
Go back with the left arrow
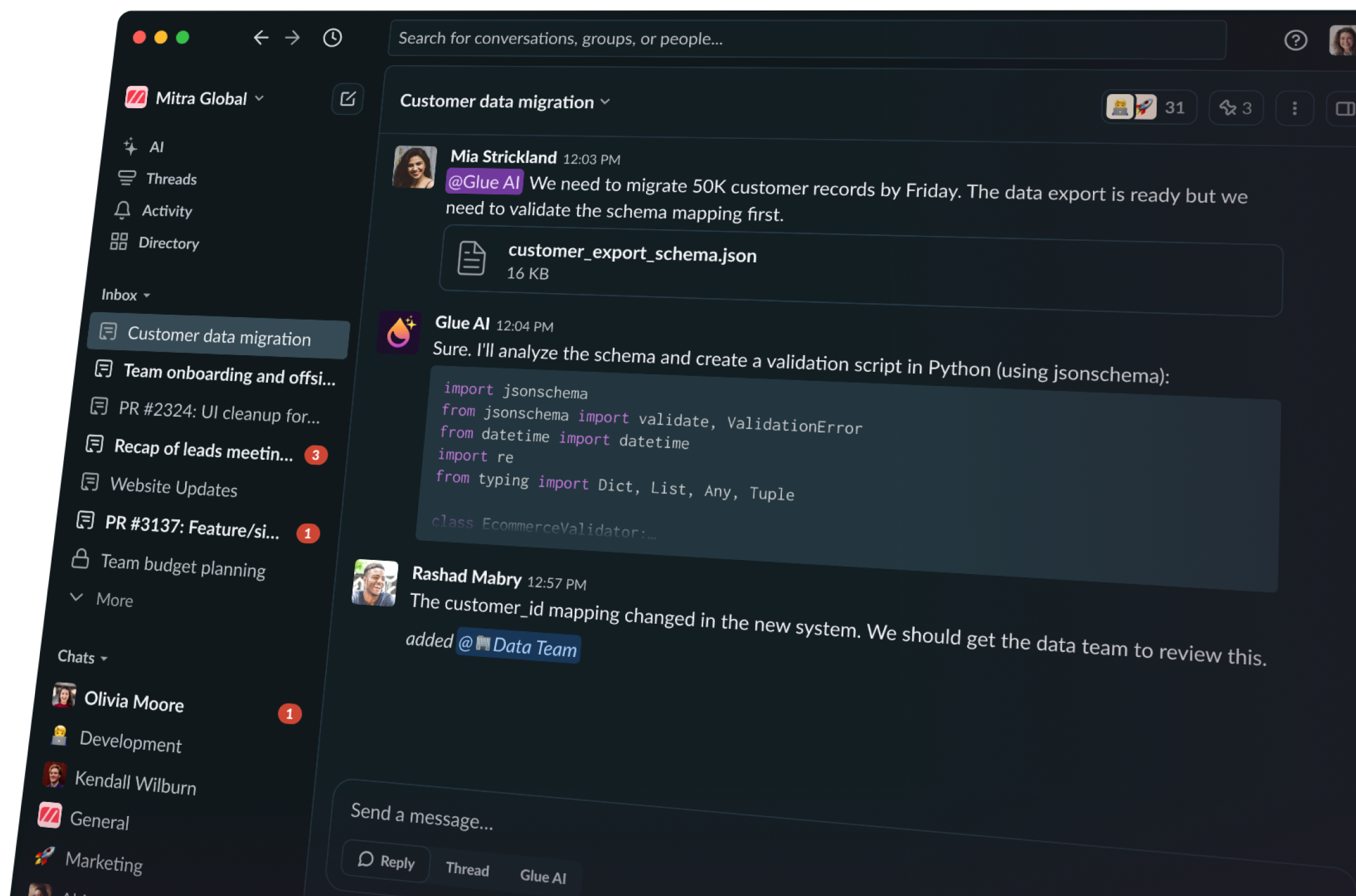pos(261,38)
